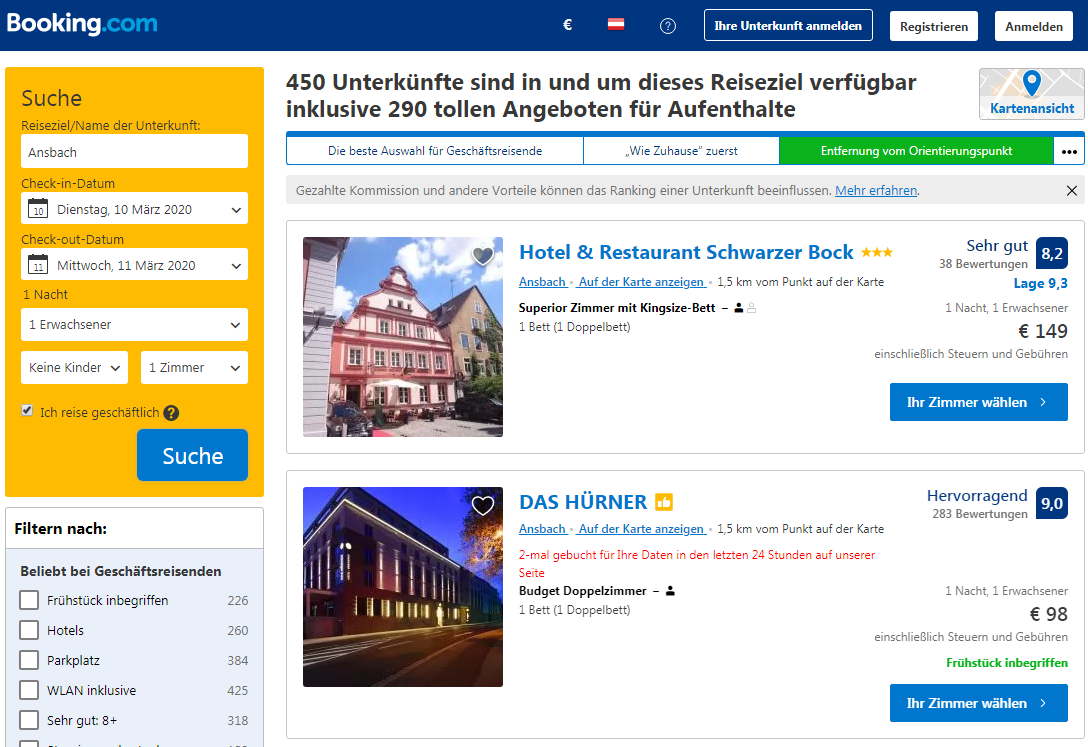Screen dimensions: 1088x747
Task: Click the 'Registrieren' button
Action: click(x=934, y=26)
